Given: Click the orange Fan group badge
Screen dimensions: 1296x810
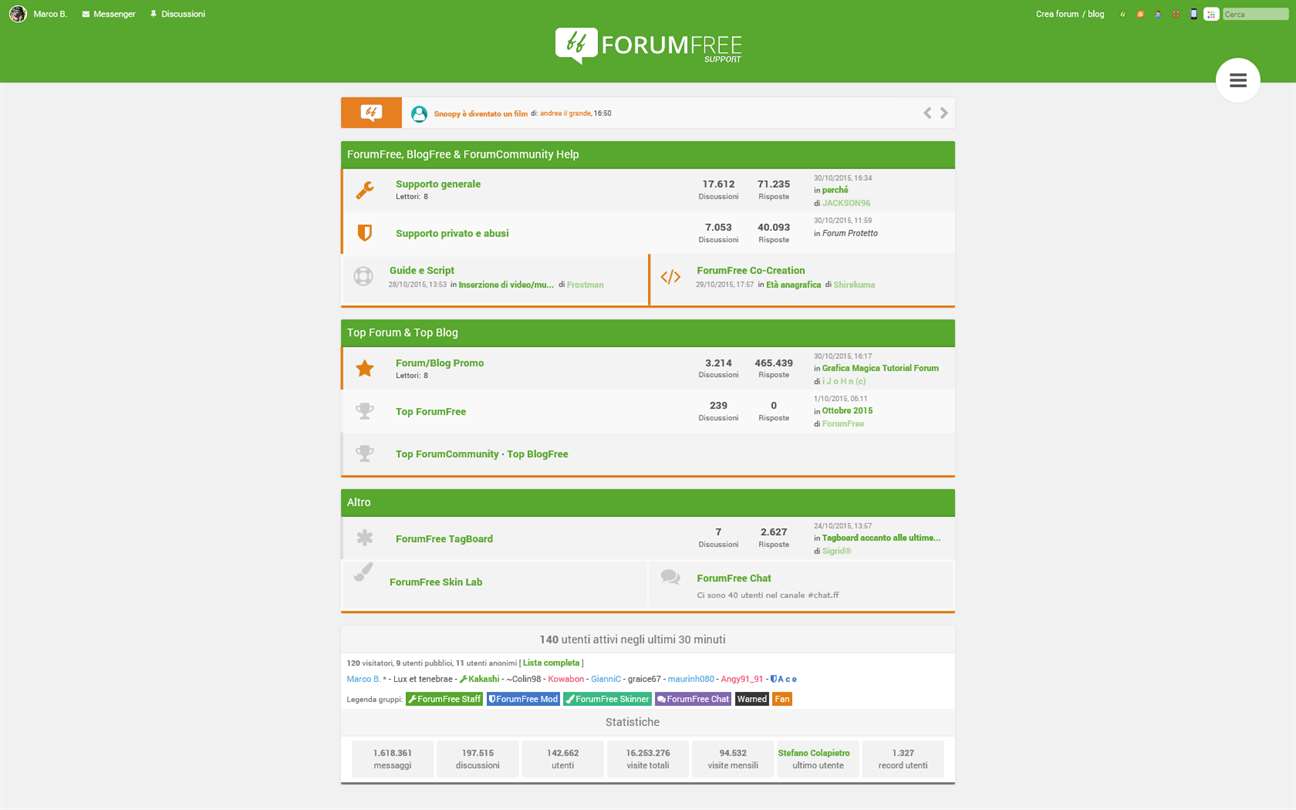Looking at the screenshot, I should click(x=782, y=699).
